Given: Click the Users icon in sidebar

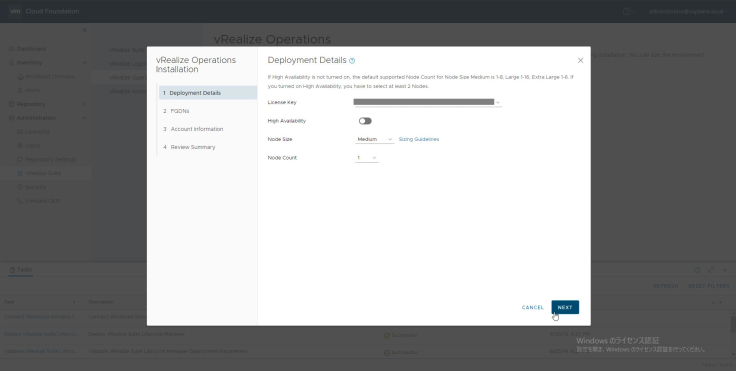Looking at the screenshot, I should click(20, 146).
